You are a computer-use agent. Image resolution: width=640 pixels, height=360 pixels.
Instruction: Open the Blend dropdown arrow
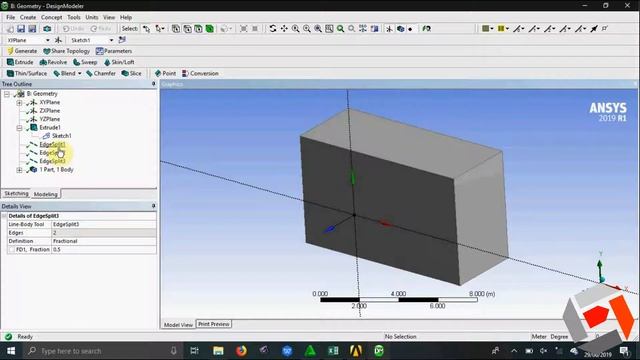click(80, 73)
